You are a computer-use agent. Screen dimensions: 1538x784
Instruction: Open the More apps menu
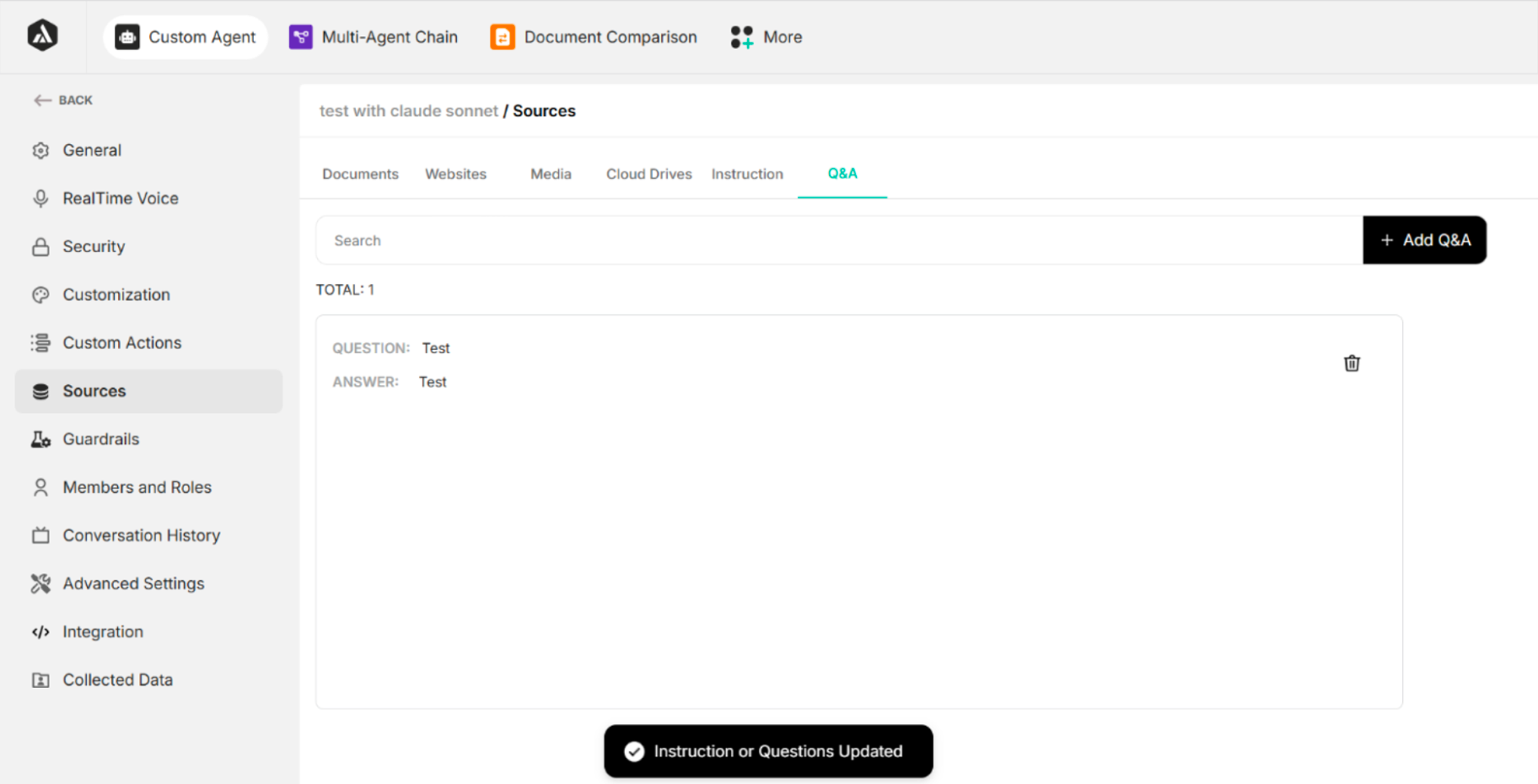[766, 37]
